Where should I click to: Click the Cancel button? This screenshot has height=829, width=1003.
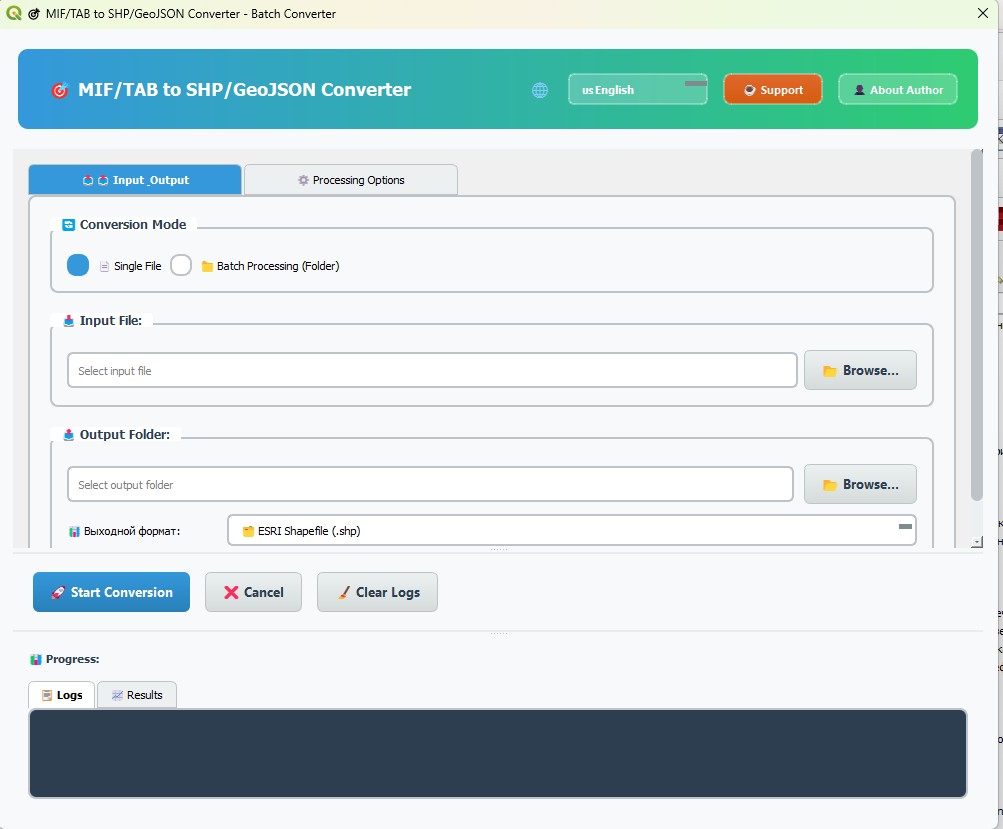[253, 592]
